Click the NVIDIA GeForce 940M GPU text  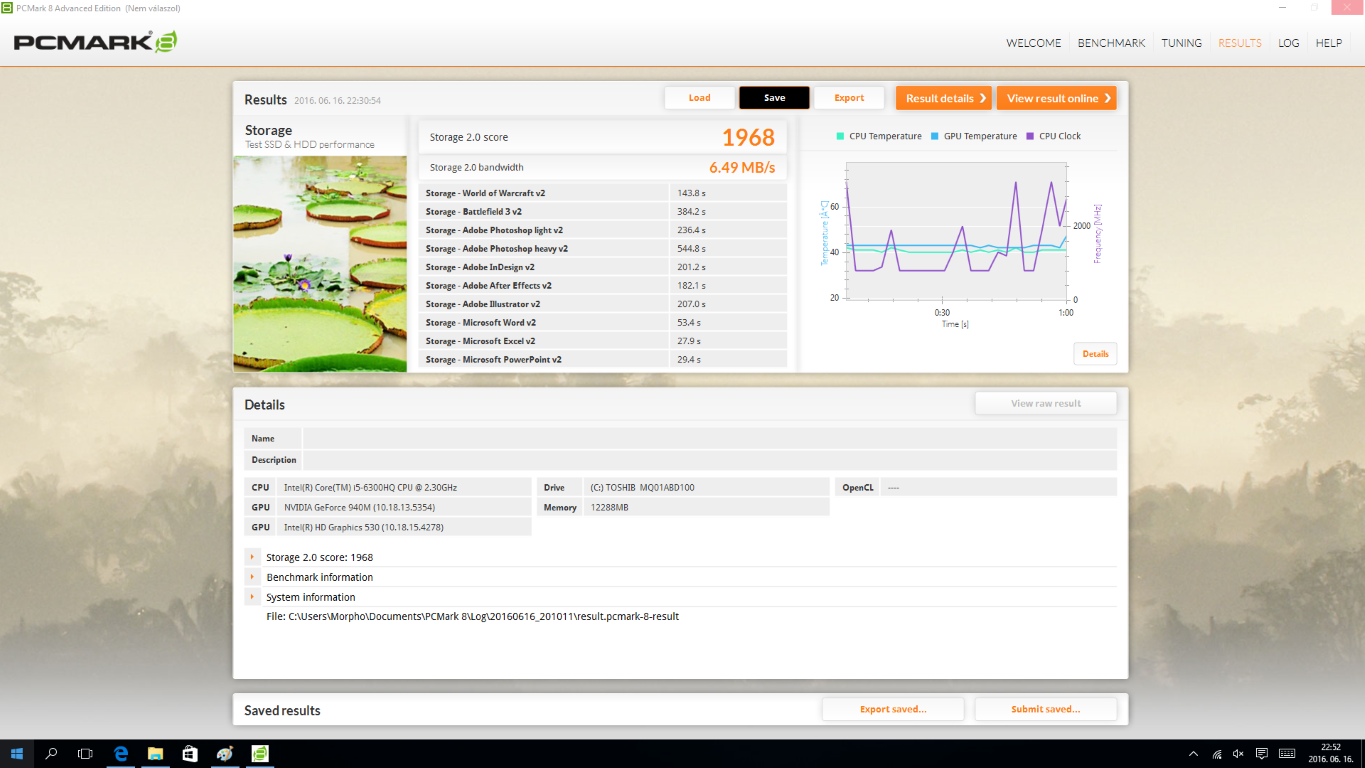pyautogui.click(x=359, y=507)
